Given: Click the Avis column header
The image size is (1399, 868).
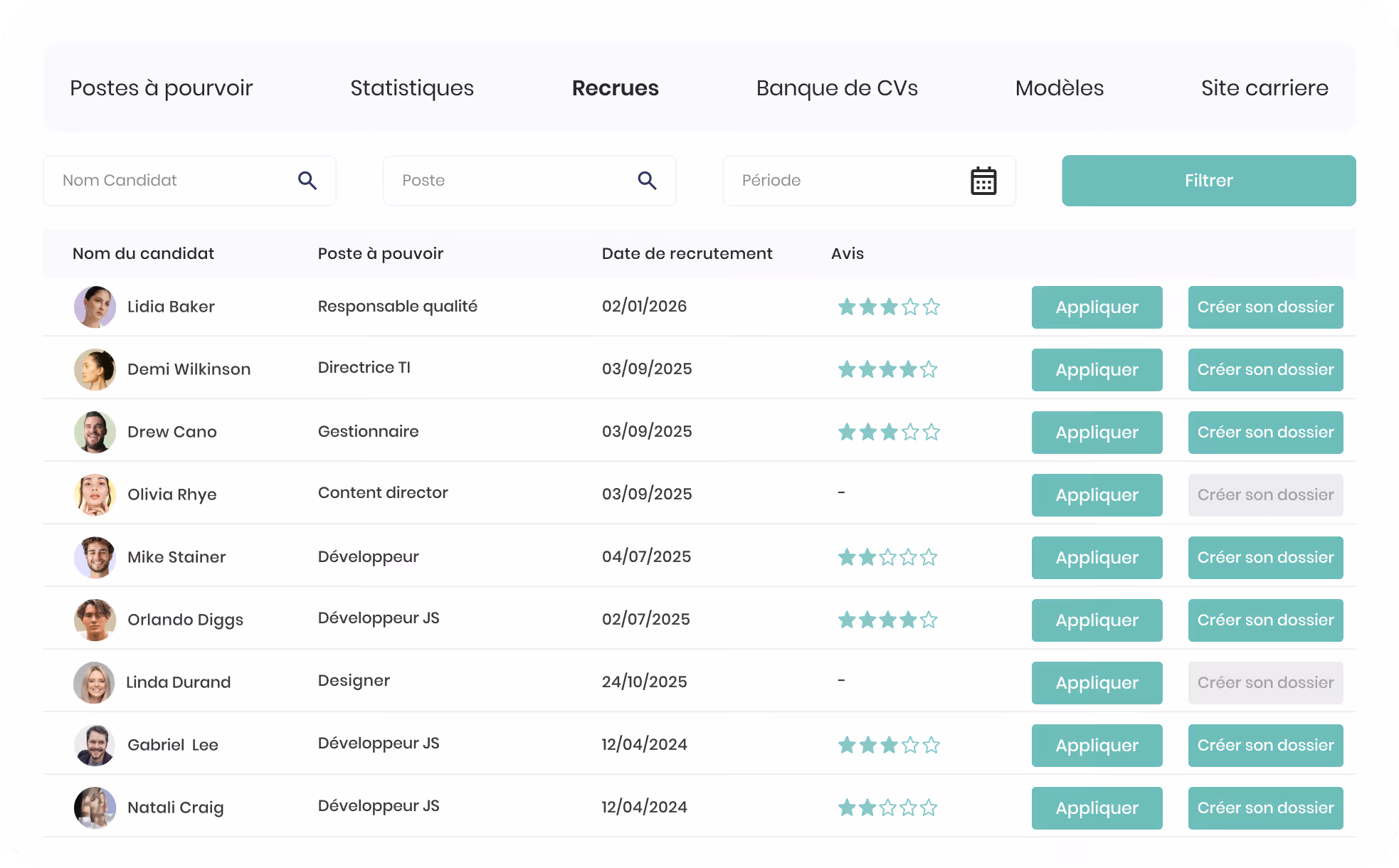Looking at the screenshot, I should [x=848, y=253].
